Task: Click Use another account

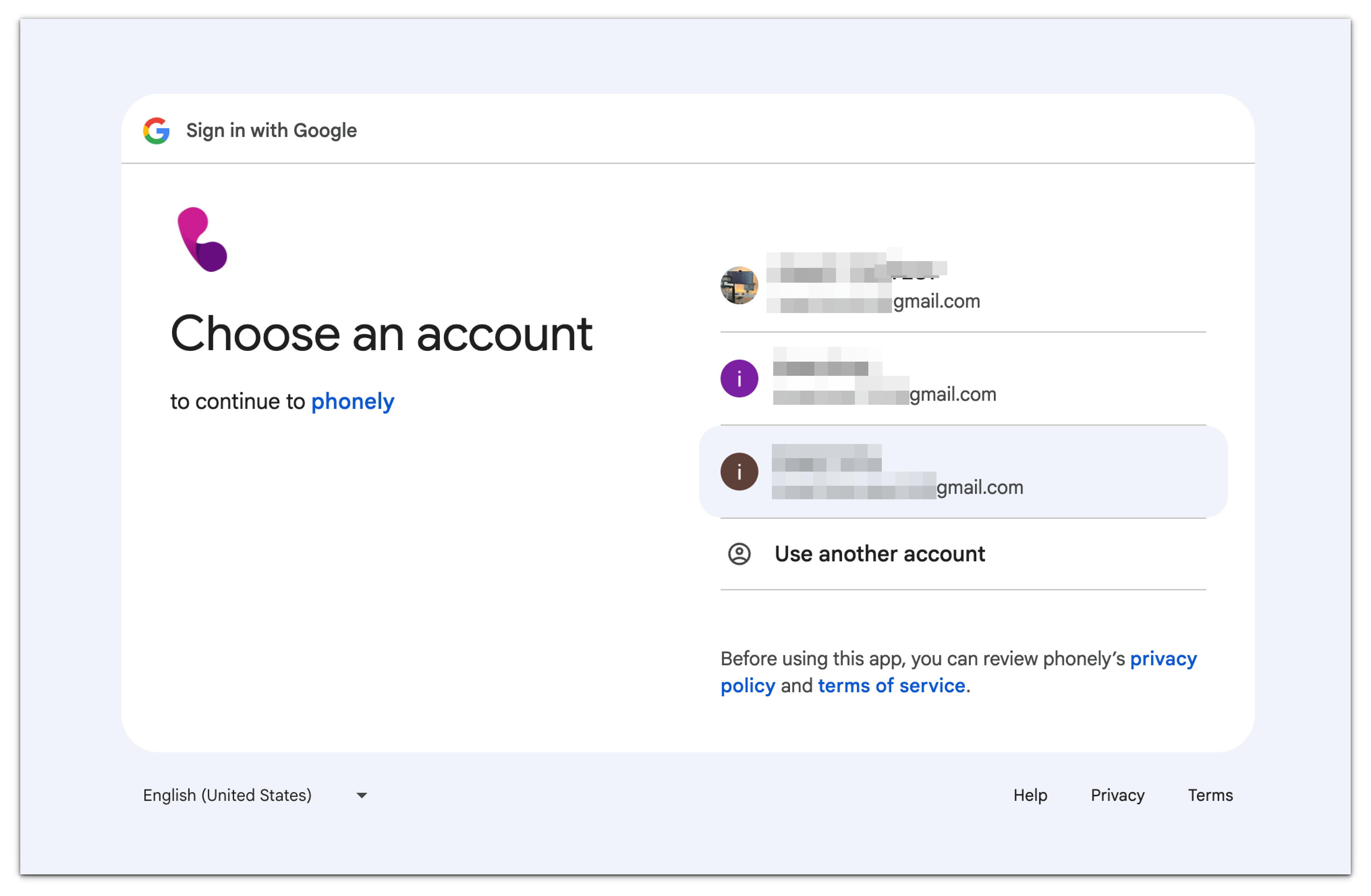Action: coord(879,554)
